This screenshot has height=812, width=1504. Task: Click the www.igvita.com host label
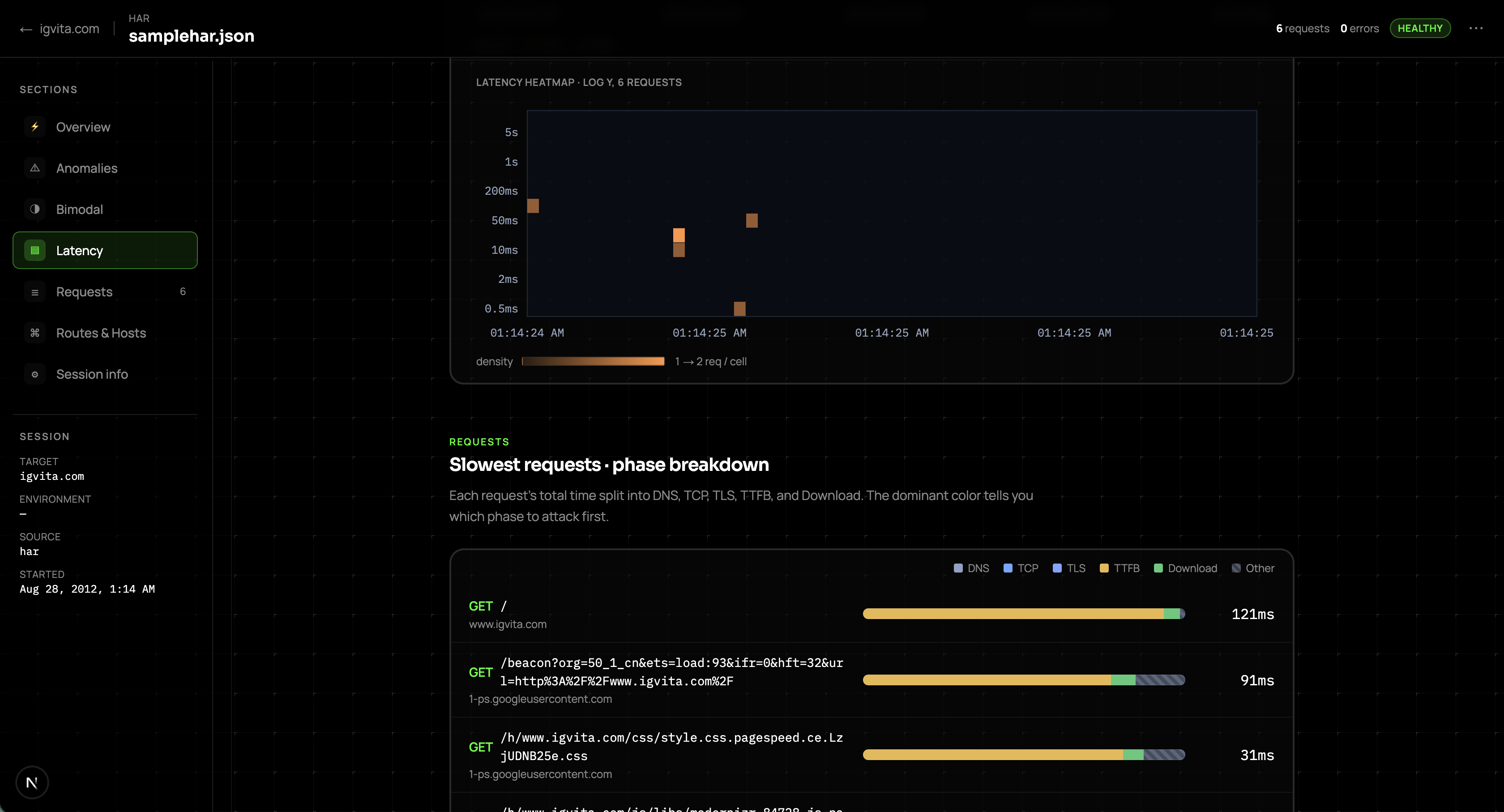507,624
